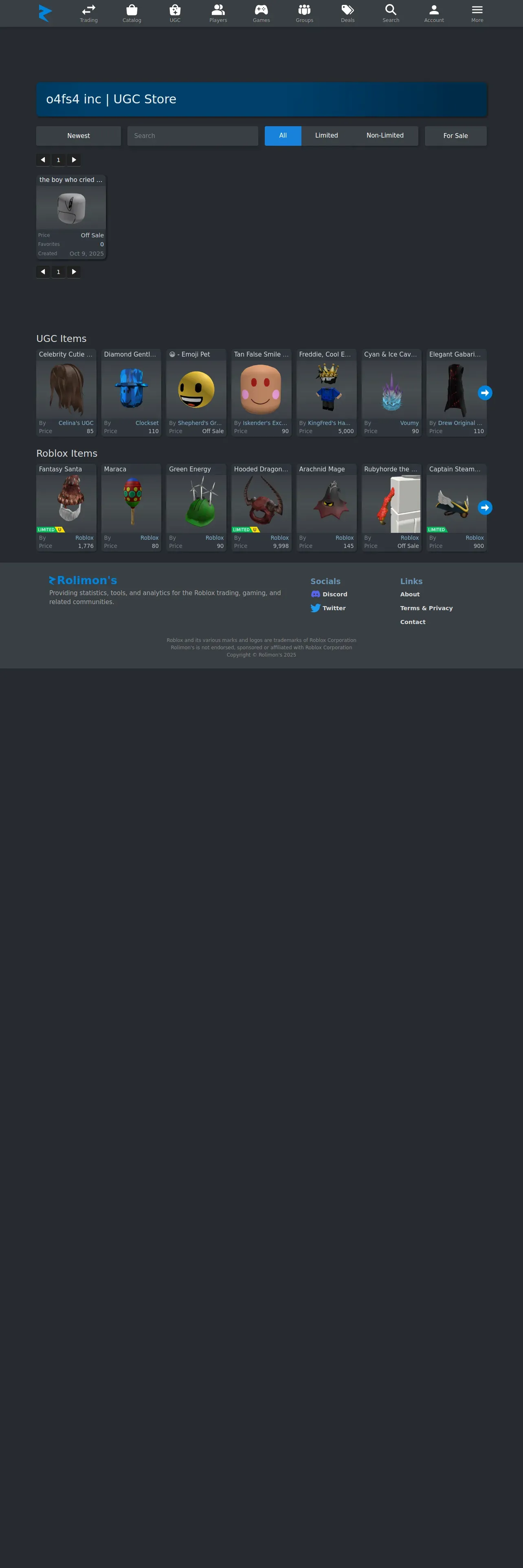Open Elegant Gabari item thumbnail
The image size is (523, 1568).
(457, 390)
